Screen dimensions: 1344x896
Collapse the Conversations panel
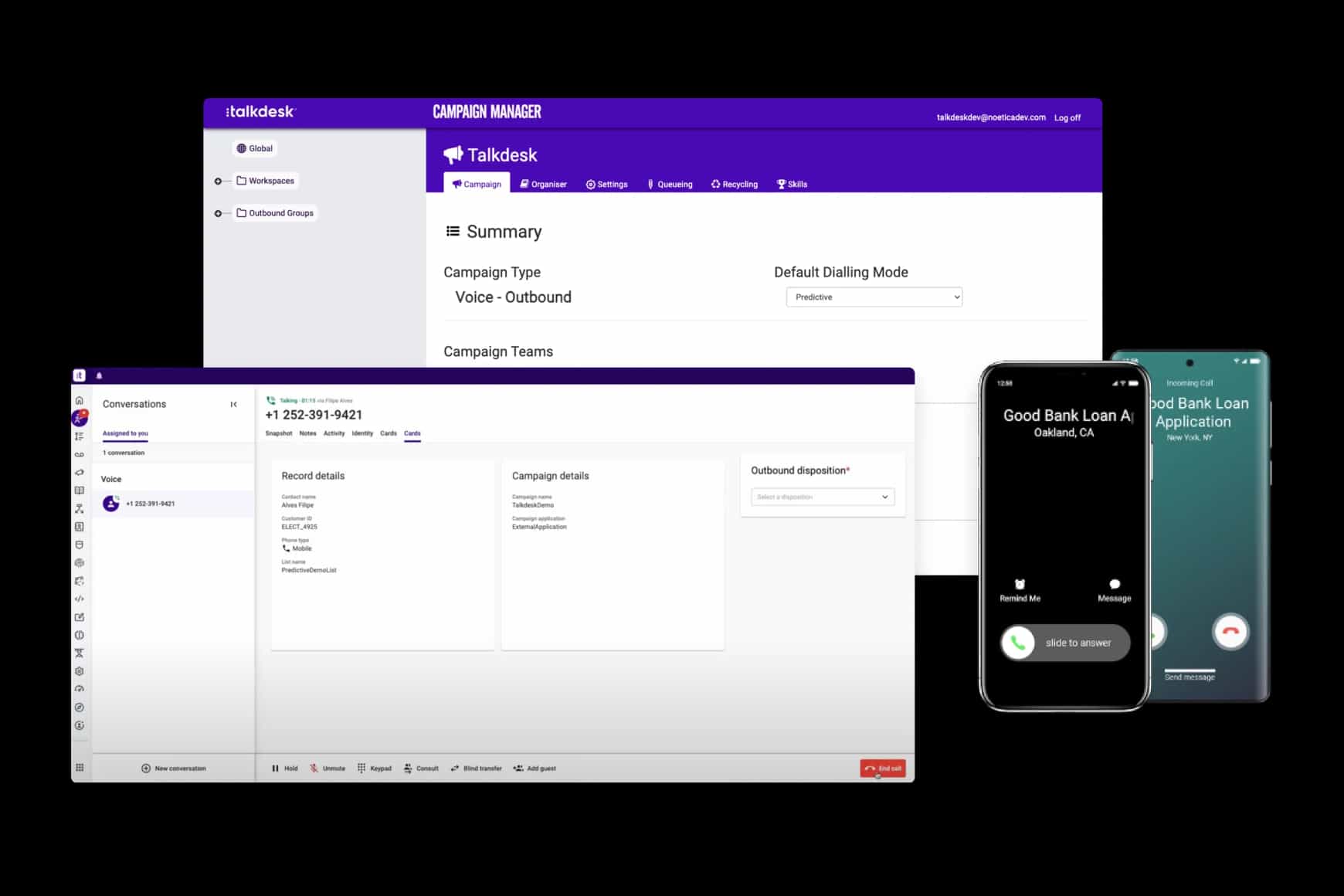pos(234,405)
